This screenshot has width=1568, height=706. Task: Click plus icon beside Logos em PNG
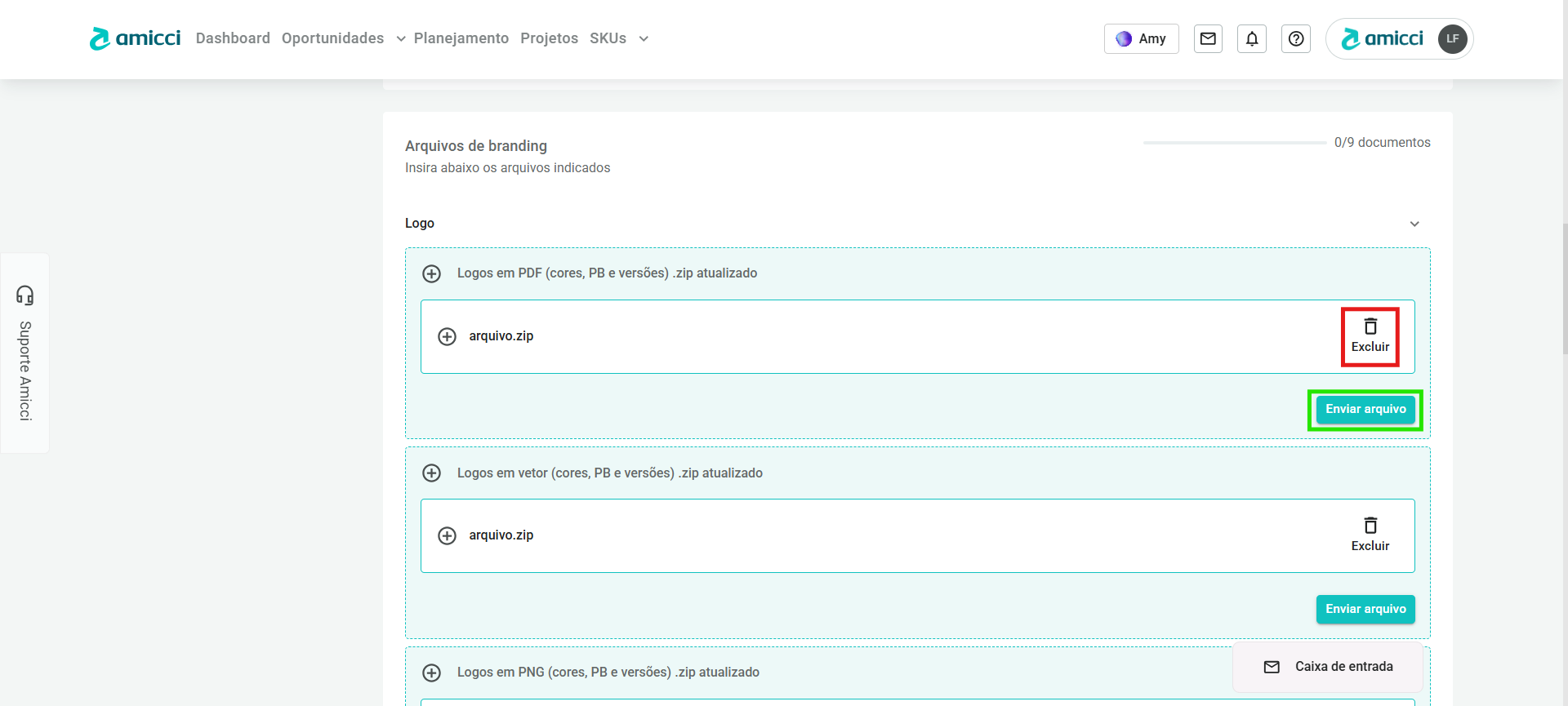(x=431, y=673)
